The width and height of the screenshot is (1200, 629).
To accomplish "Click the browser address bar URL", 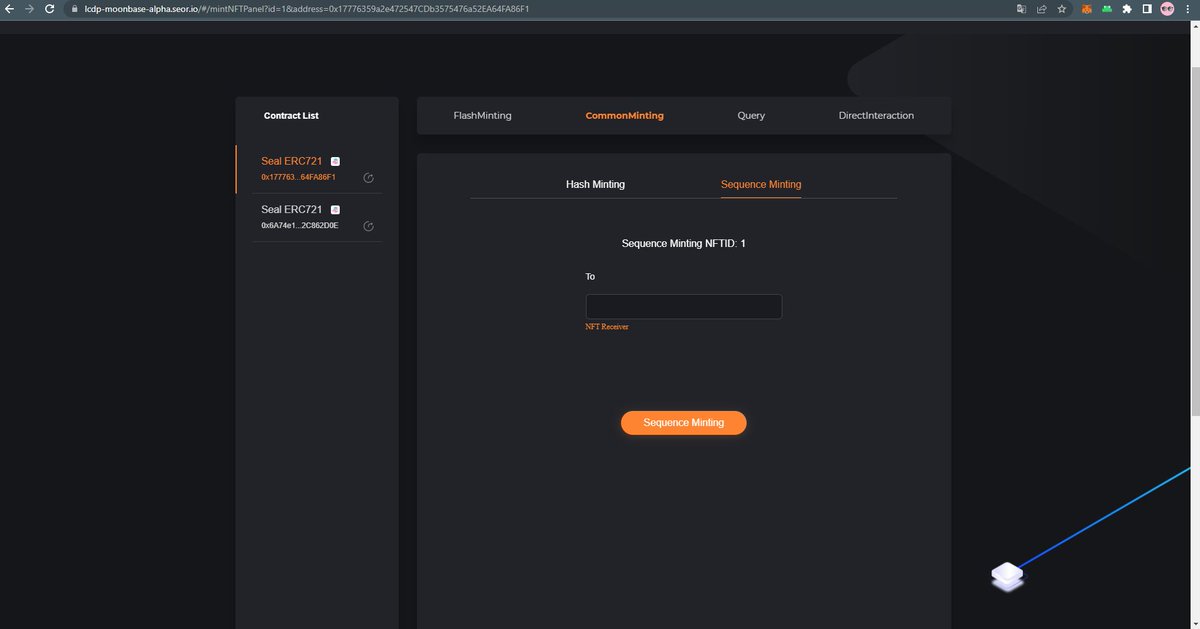I will pos(306,8).
